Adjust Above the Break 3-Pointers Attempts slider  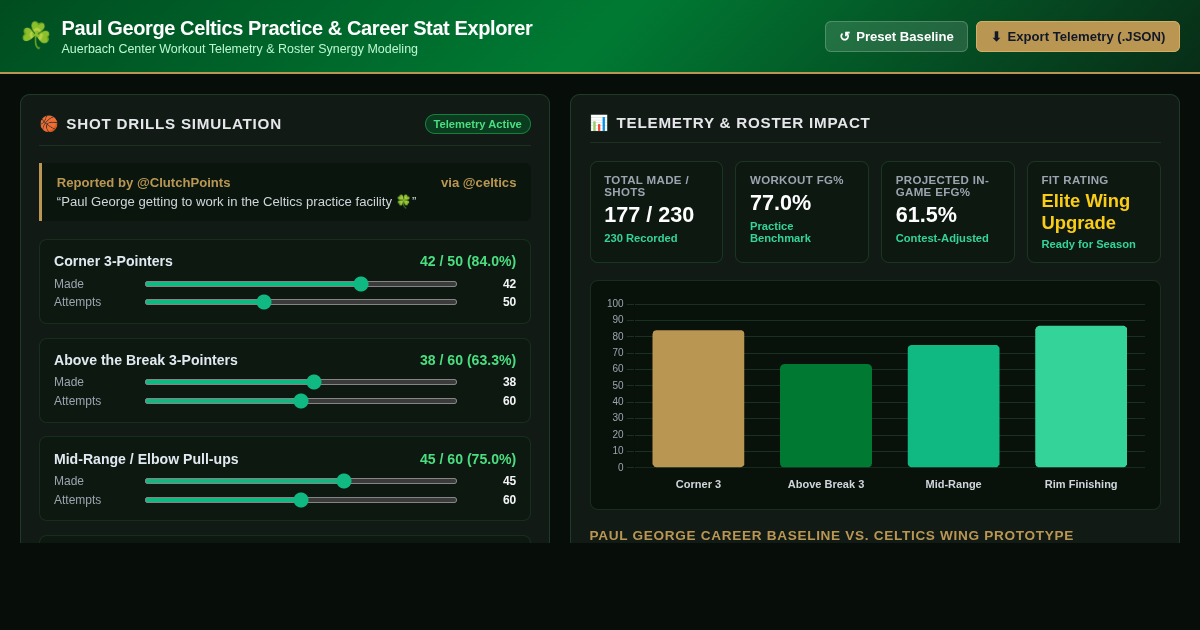point(301,401)
